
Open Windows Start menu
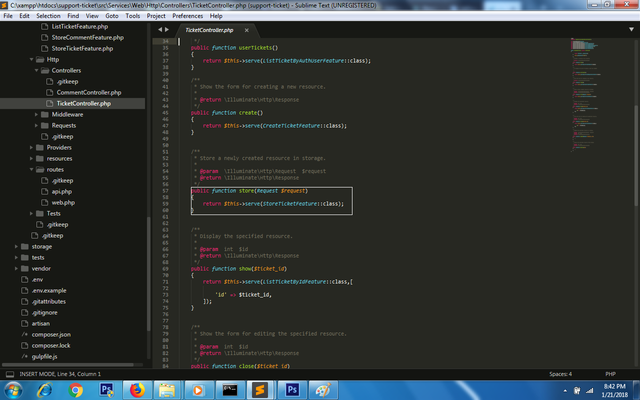click(x=13, y=390)
